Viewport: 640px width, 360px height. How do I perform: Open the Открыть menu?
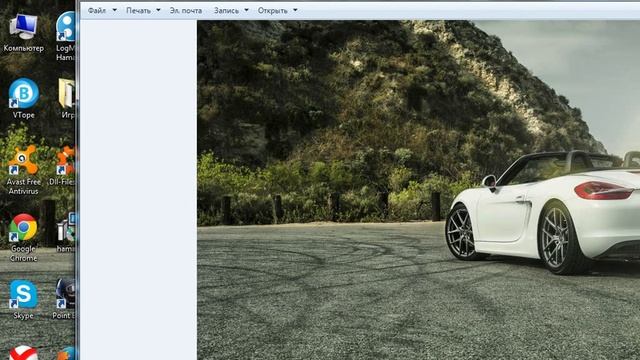click(x=273, y=11)
